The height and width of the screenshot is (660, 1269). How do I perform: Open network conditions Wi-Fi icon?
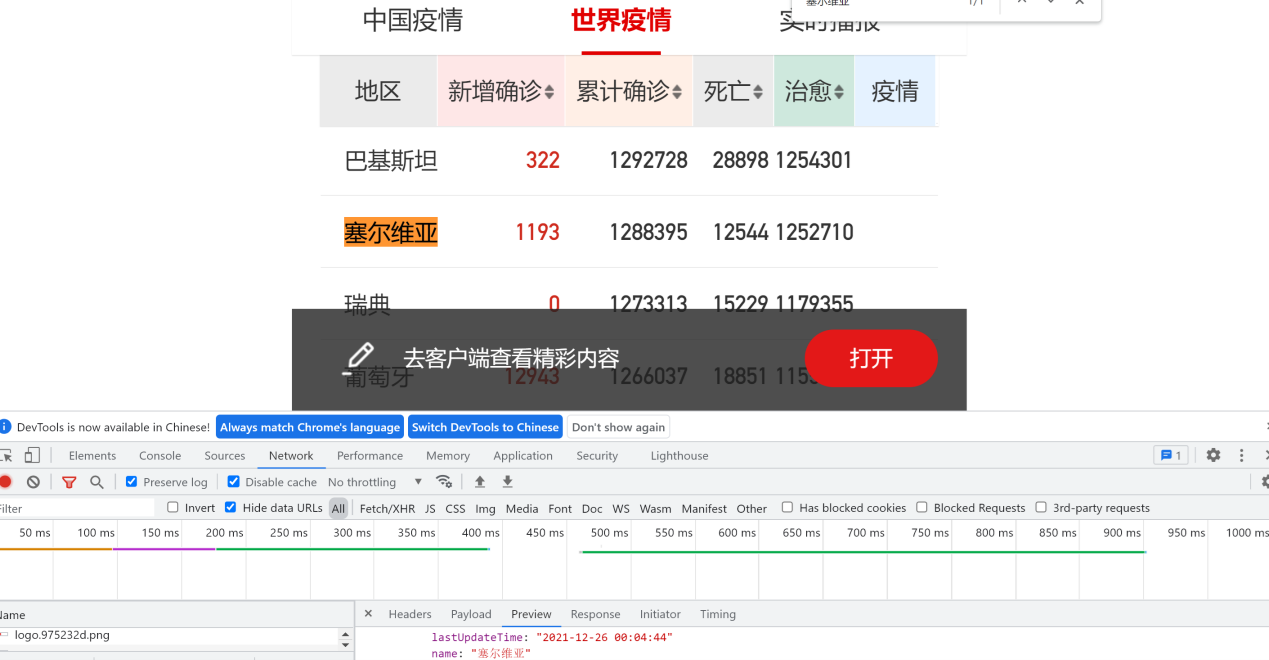[444, 482]
